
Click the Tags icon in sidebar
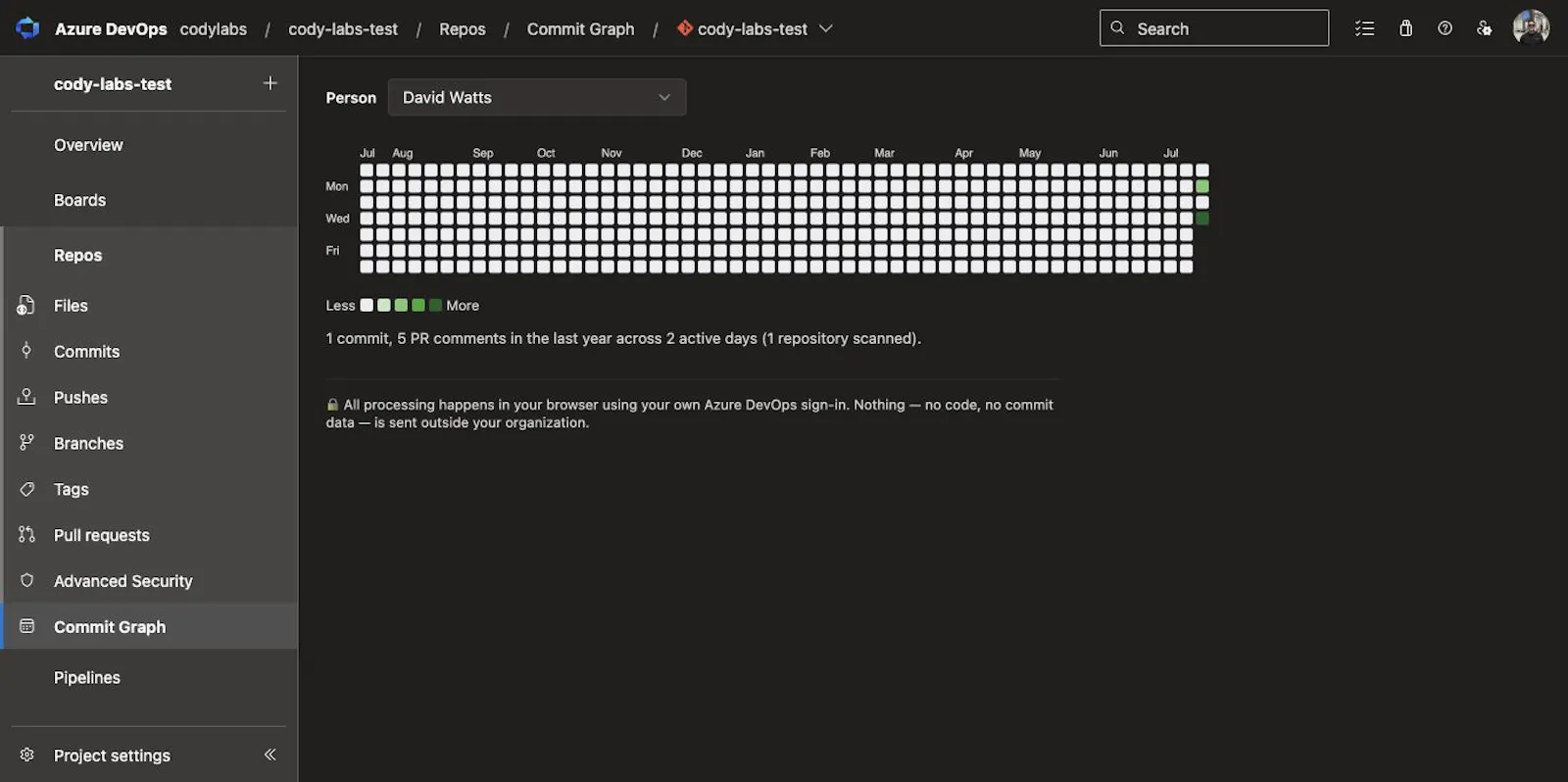[26, 489]
